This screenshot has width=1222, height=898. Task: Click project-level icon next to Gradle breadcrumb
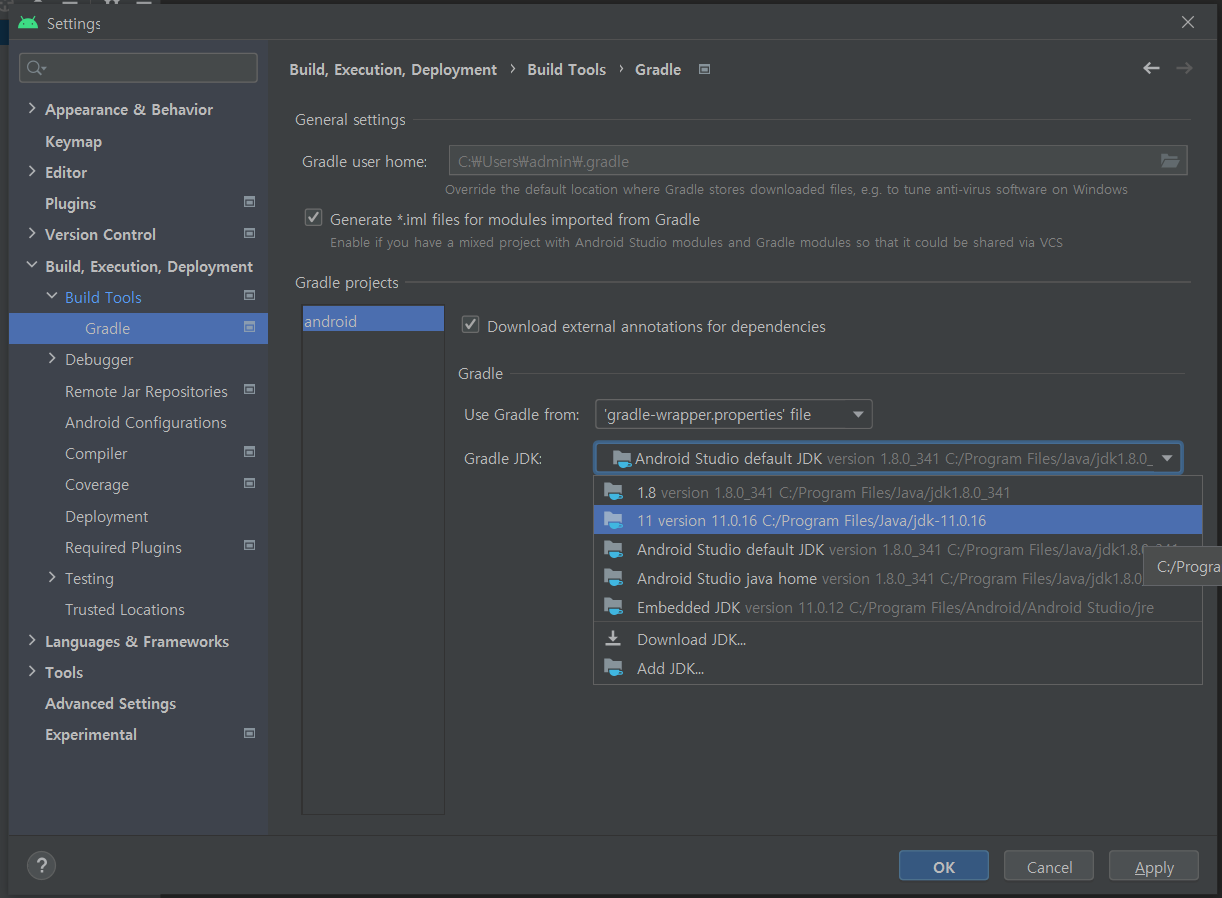(704, 69)
